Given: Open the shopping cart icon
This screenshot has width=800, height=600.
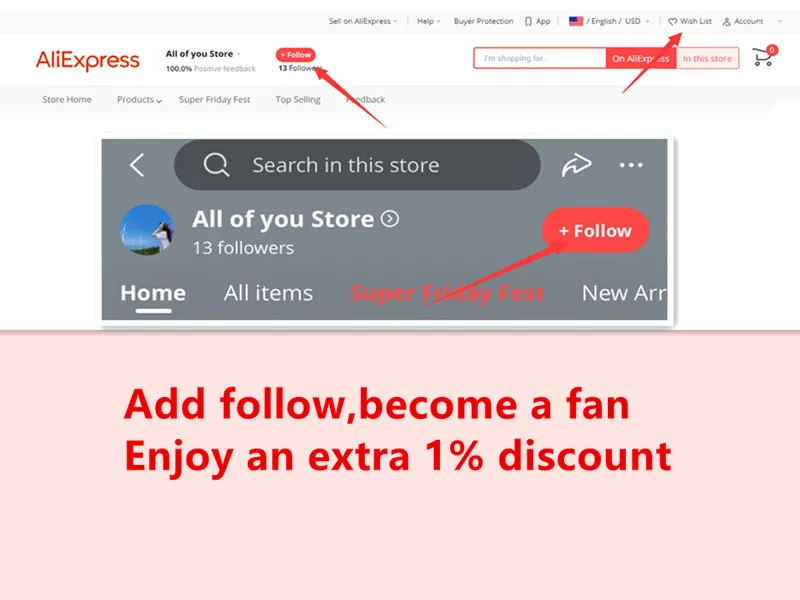Looking at the screenshot, I should 763,57.
